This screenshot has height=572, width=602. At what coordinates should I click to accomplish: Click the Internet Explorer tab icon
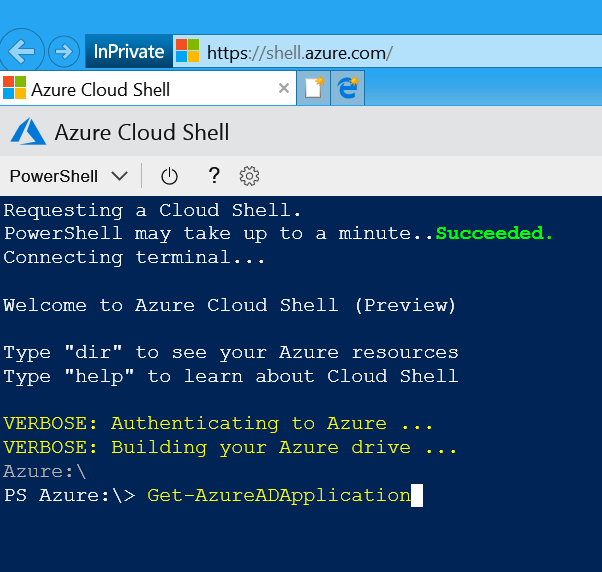point(348,89)
